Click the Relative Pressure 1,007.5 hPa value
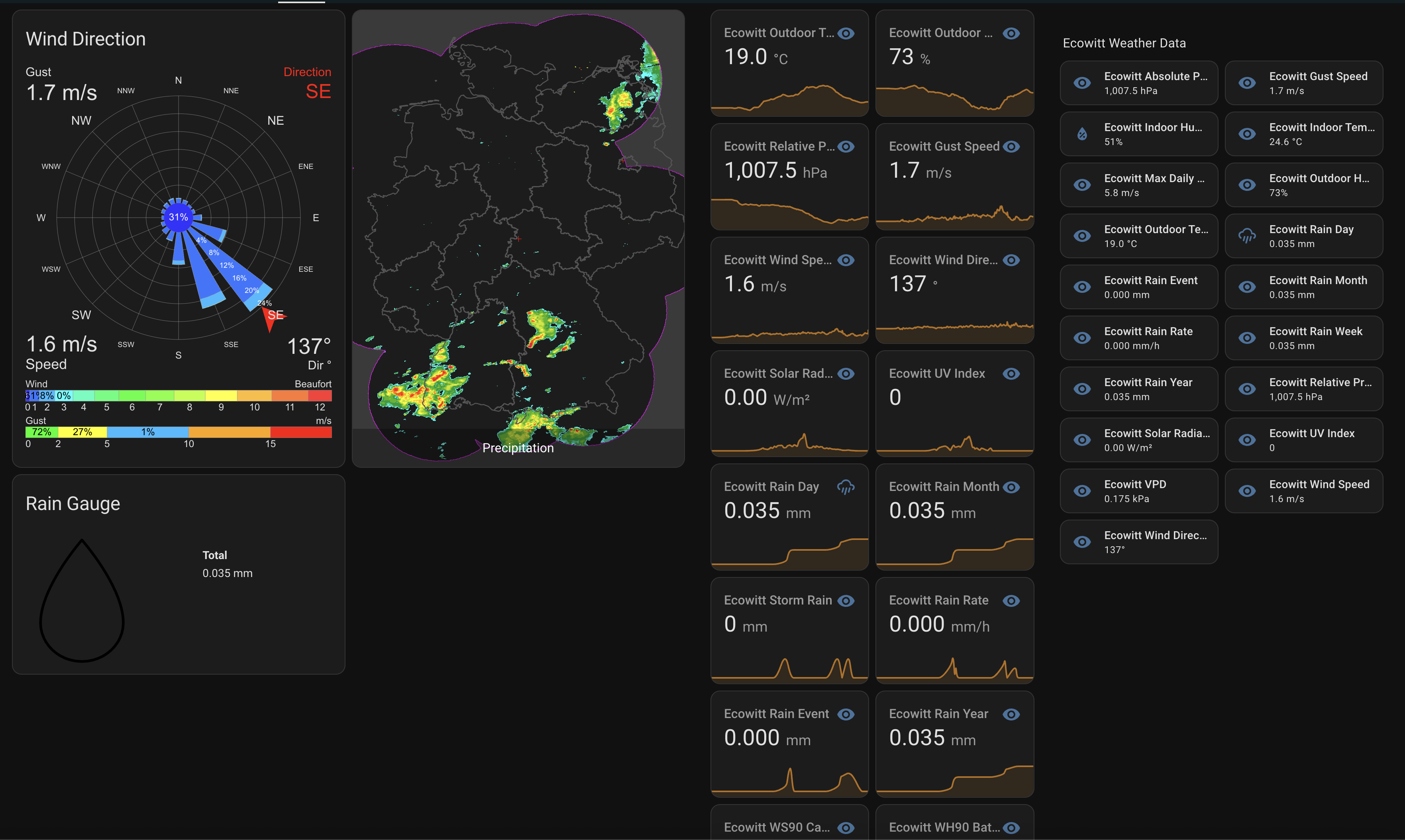Screen dimensions: 1405x840 click(x=775, y=171)
